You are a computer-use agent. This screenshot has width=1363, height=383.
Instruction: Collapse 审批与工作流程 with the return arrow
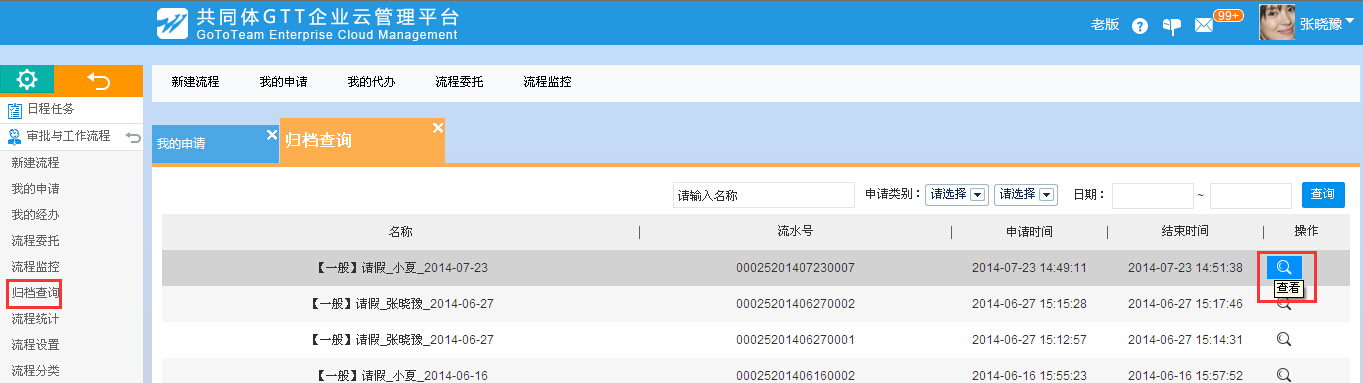pyautogui.click(x=133, y=137)
